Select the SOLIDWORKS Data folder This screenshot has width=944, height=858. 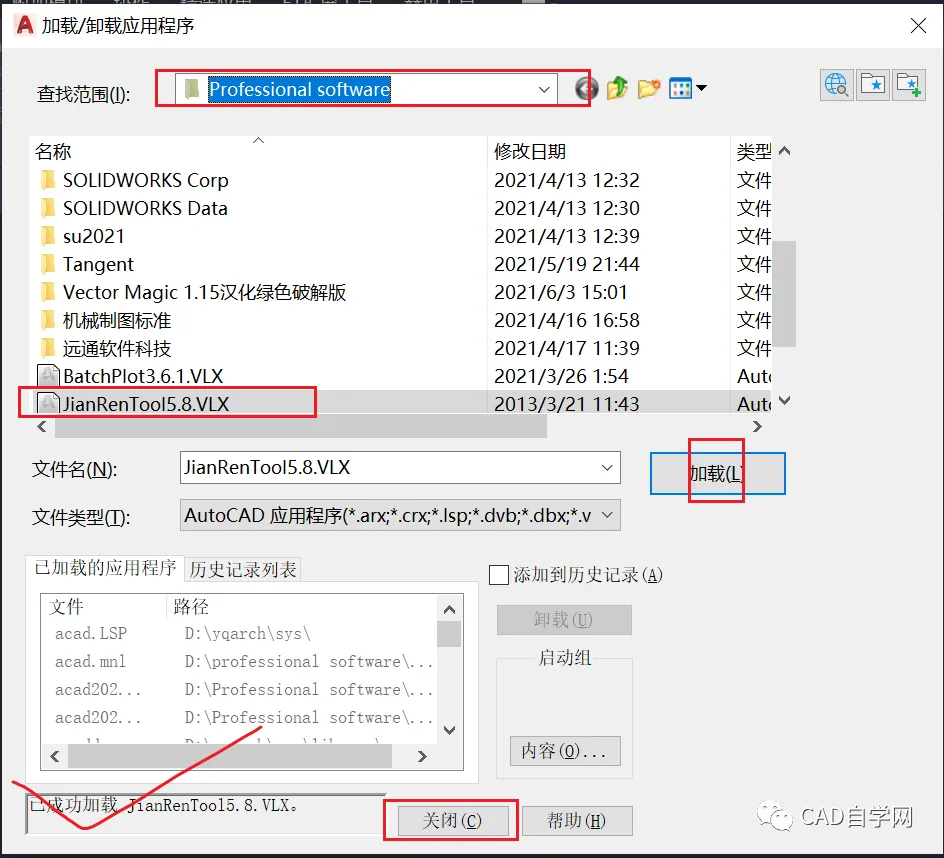145,208
